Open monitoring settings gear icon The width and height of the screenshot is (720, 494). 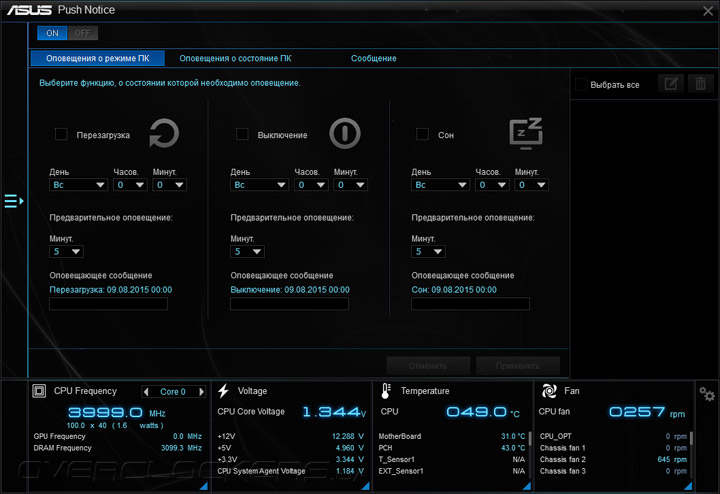point(707,394)
